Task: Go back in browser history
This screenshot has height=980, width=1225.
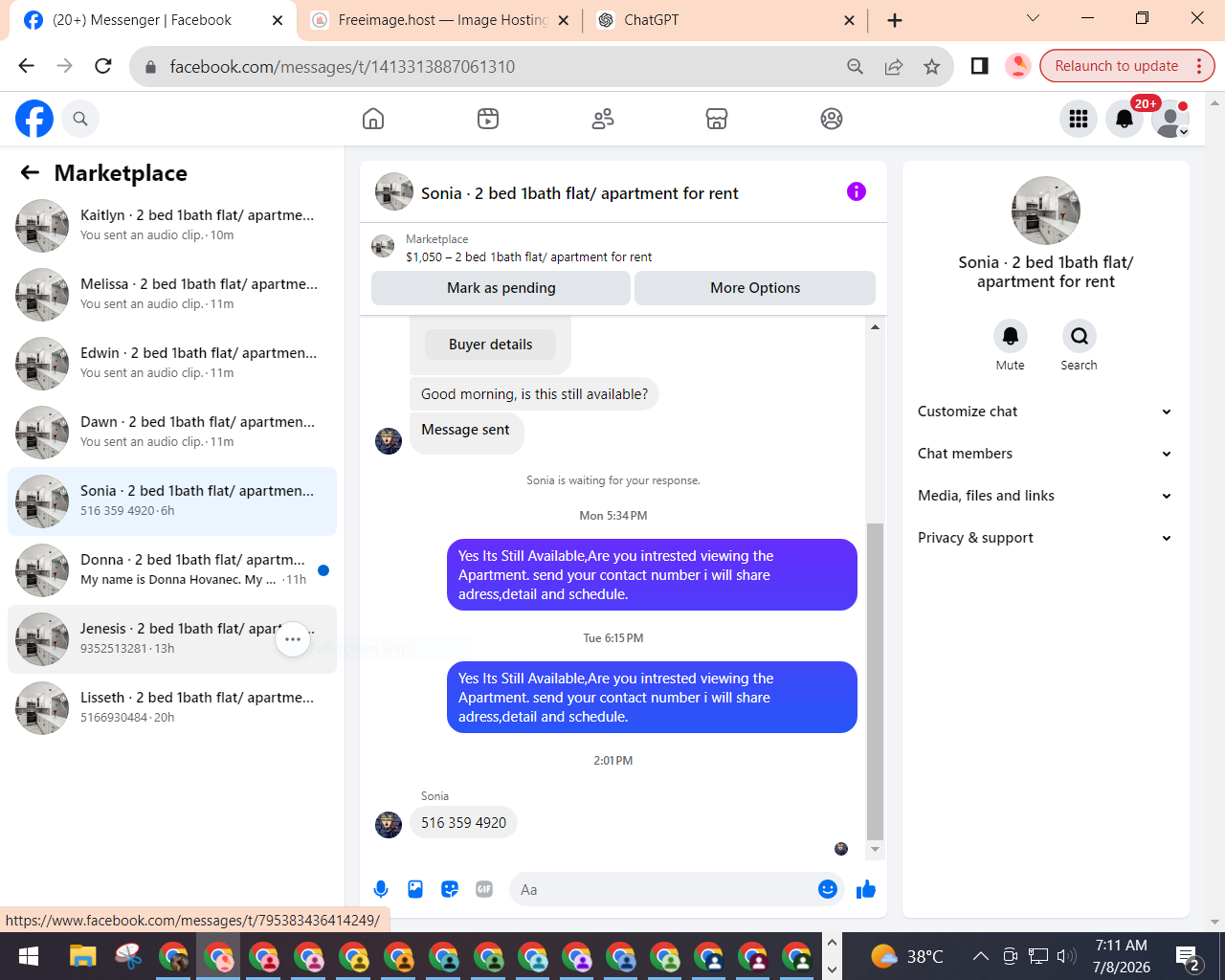Action: click(27, 66)
